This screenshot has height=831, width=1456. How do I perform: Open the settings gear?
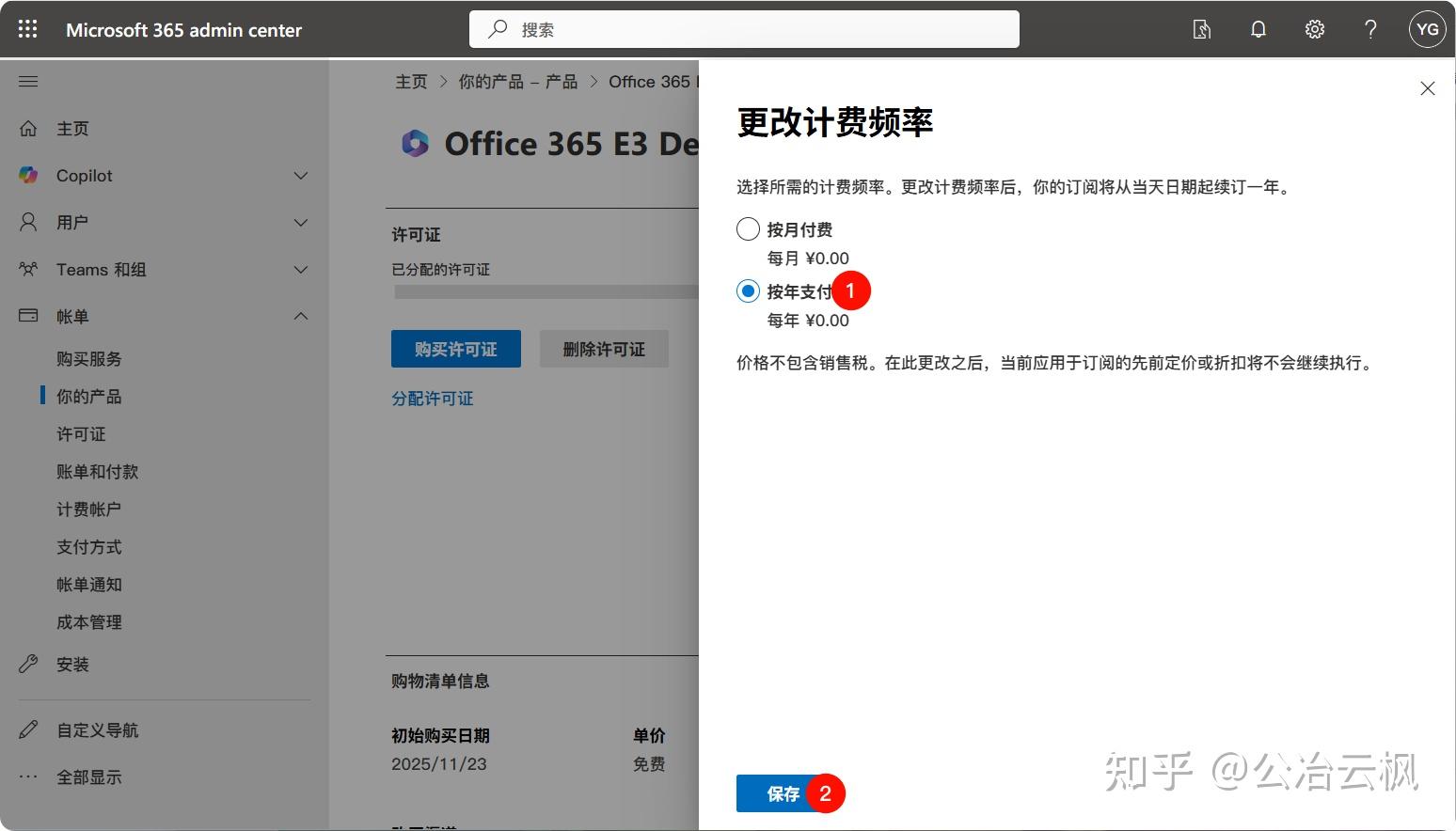coord(1314,29)
